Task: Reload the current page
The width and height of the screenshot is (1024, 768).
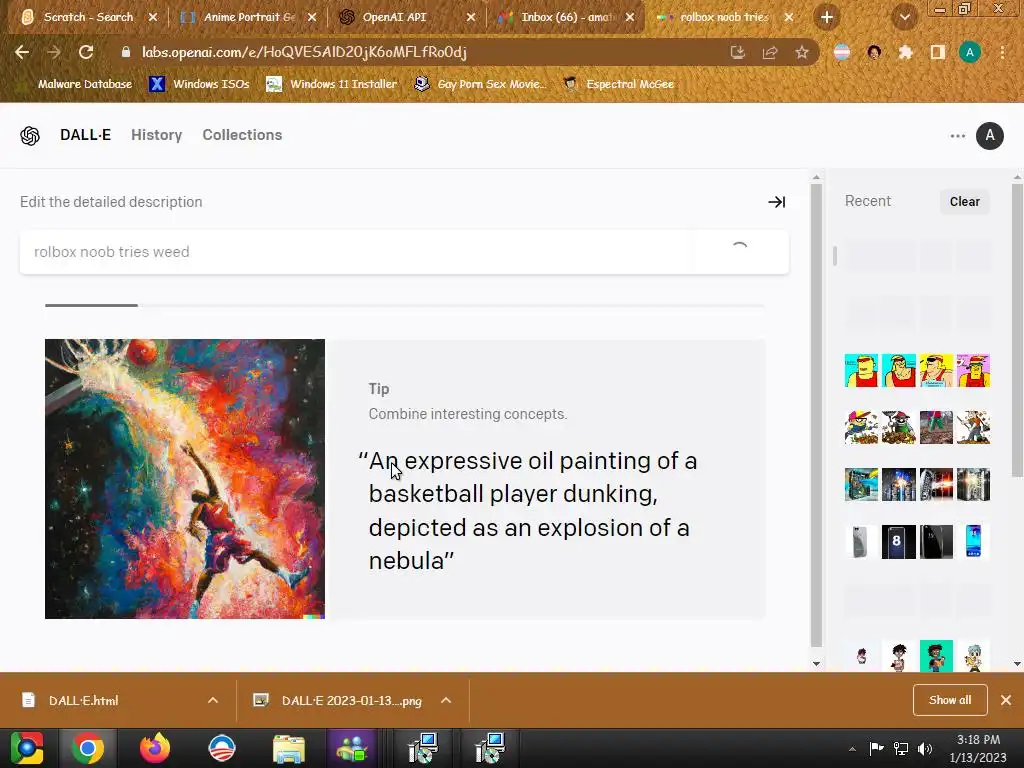Action: (x=86, y=52)
